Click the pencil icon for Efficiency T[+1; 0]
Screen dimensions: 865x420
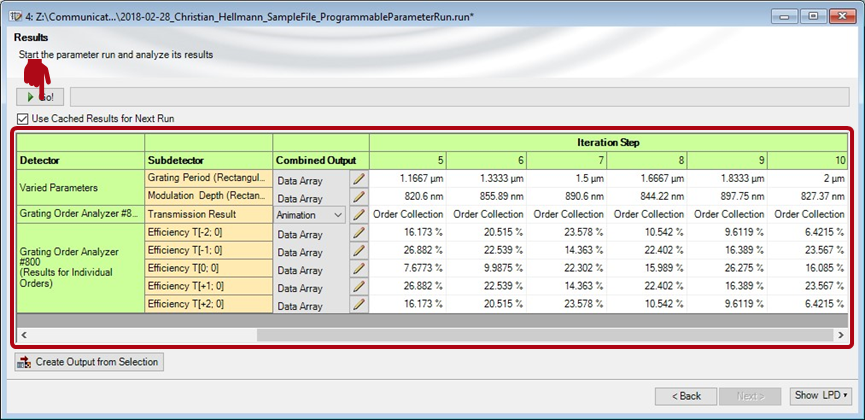coord(359,285)
